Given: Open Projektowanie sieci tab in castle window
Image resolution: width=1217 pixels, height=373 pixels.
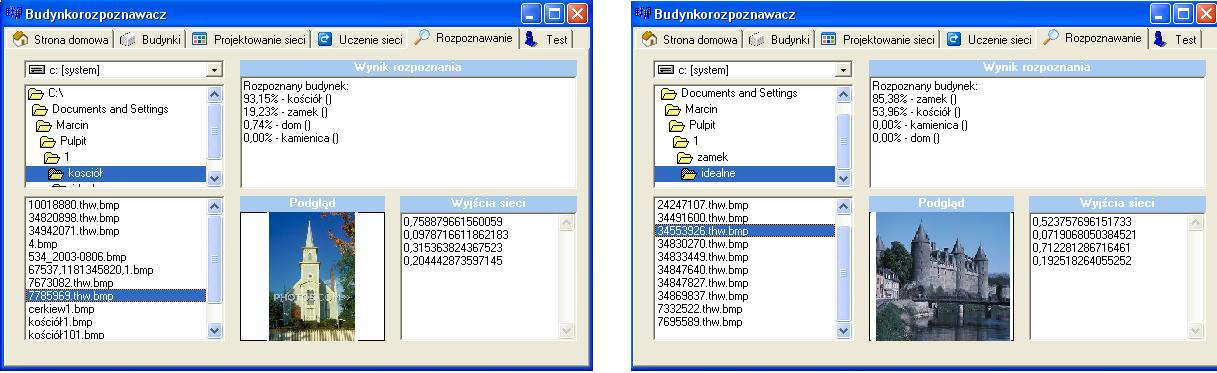Looking at the screenshot, I should tap(879, 40).
